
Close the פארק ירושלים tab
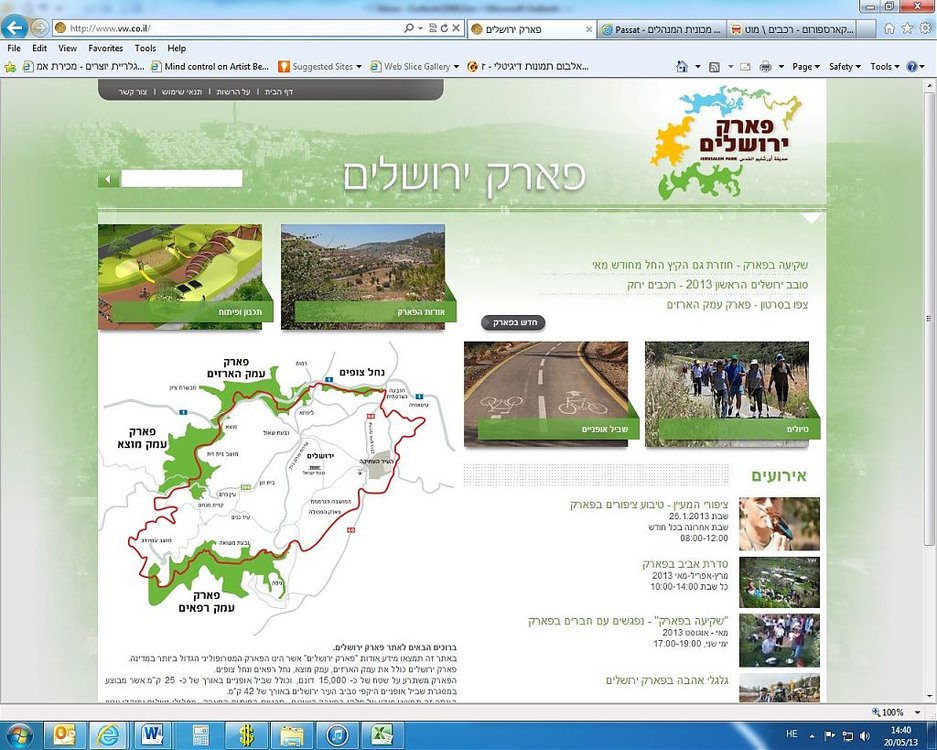coord(589,29)
